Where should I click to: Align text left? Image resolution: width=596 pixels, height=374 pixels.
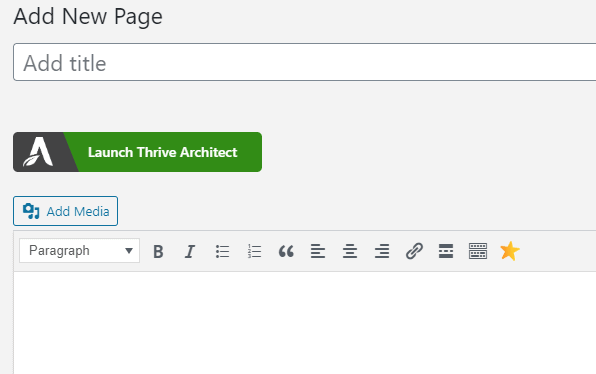tap(318, 251)
